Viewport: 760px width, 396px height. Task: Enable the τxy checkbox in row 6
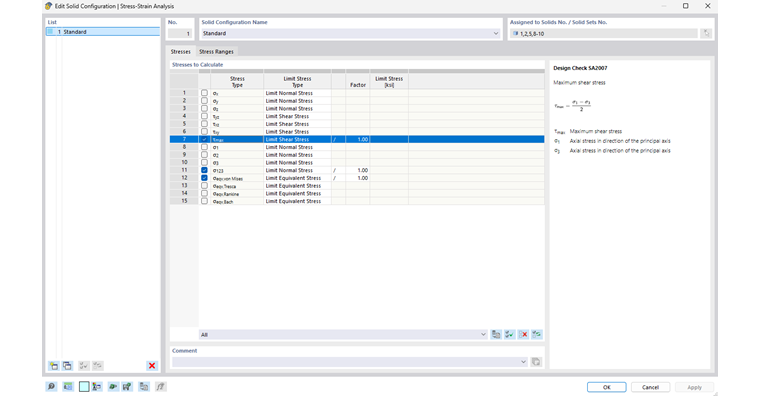[x=204, y=131]
